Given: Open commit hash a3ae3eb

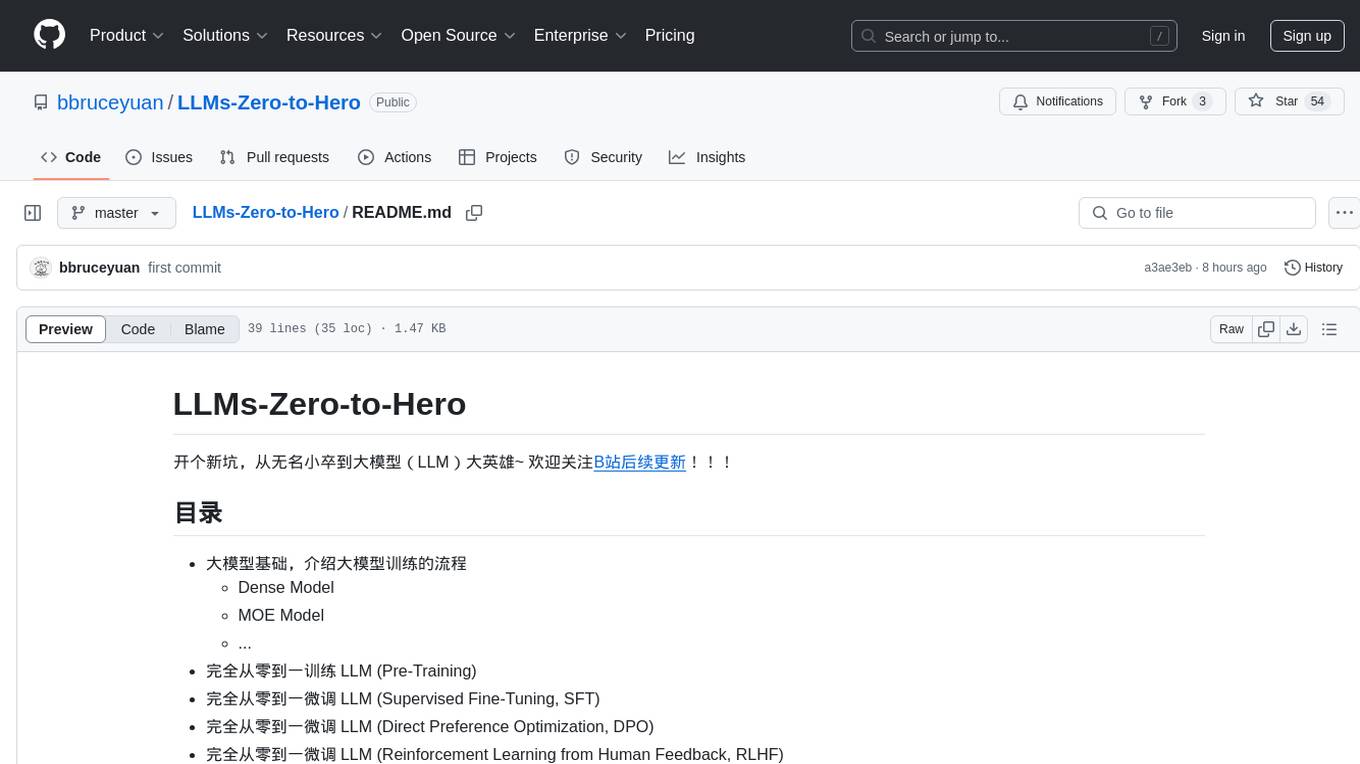Looking at the screenshot, I should point(1168,268).
